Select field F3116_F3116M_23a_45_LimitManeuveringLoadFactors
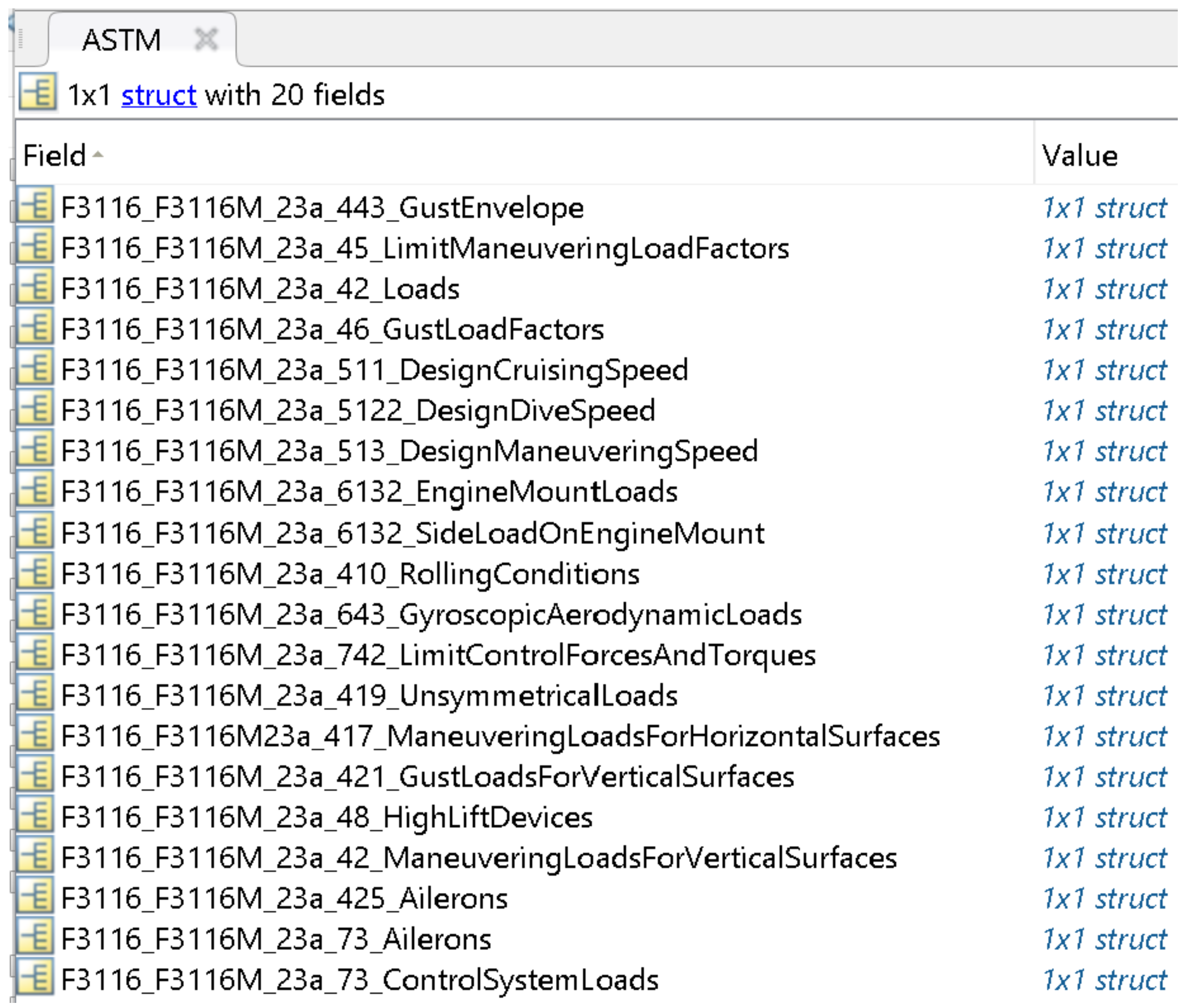This screenshot has width=1188, height=1008. pyautogui.click(x=425, y=249)
